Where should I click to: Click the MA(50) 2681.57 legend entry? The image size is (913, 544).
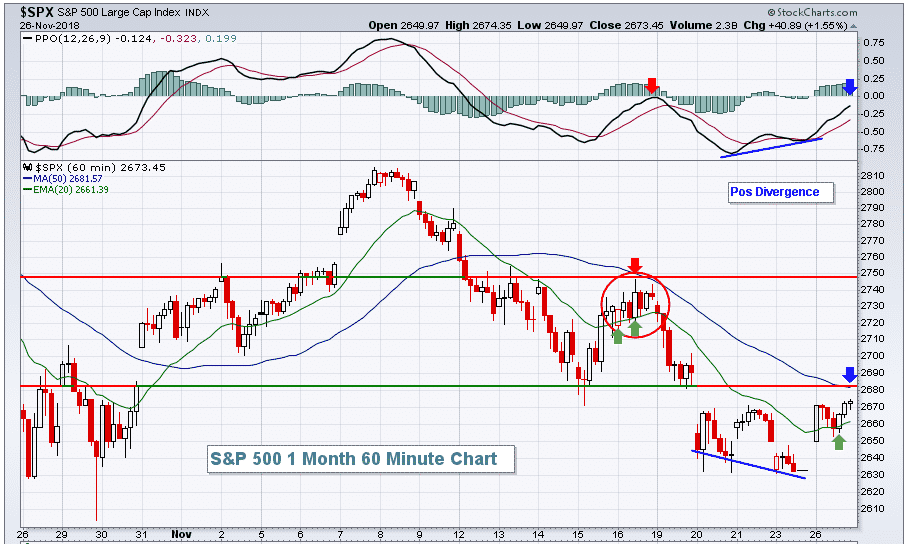point(68,179)
